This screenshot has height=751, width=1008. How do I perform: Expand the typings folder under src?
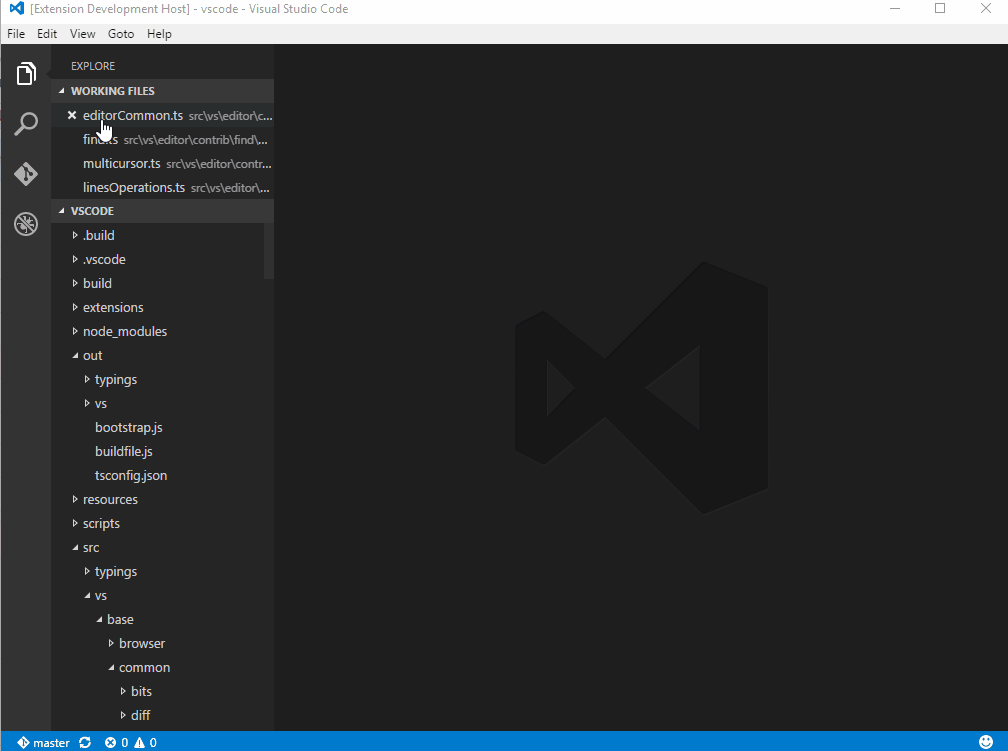(x=87, y=571)
